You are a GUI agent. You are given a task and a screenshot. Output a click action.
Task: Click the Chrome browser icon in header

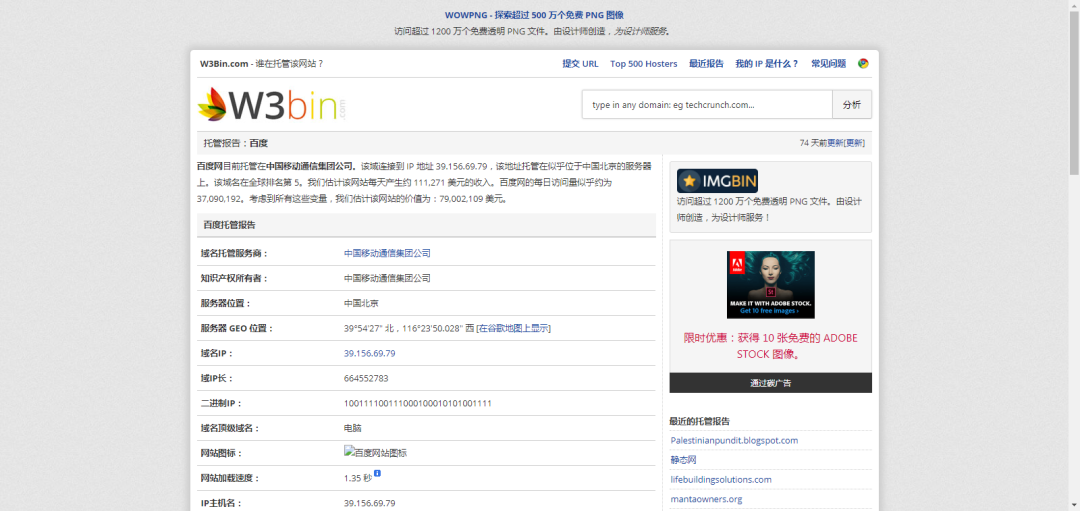coord(863,63)
